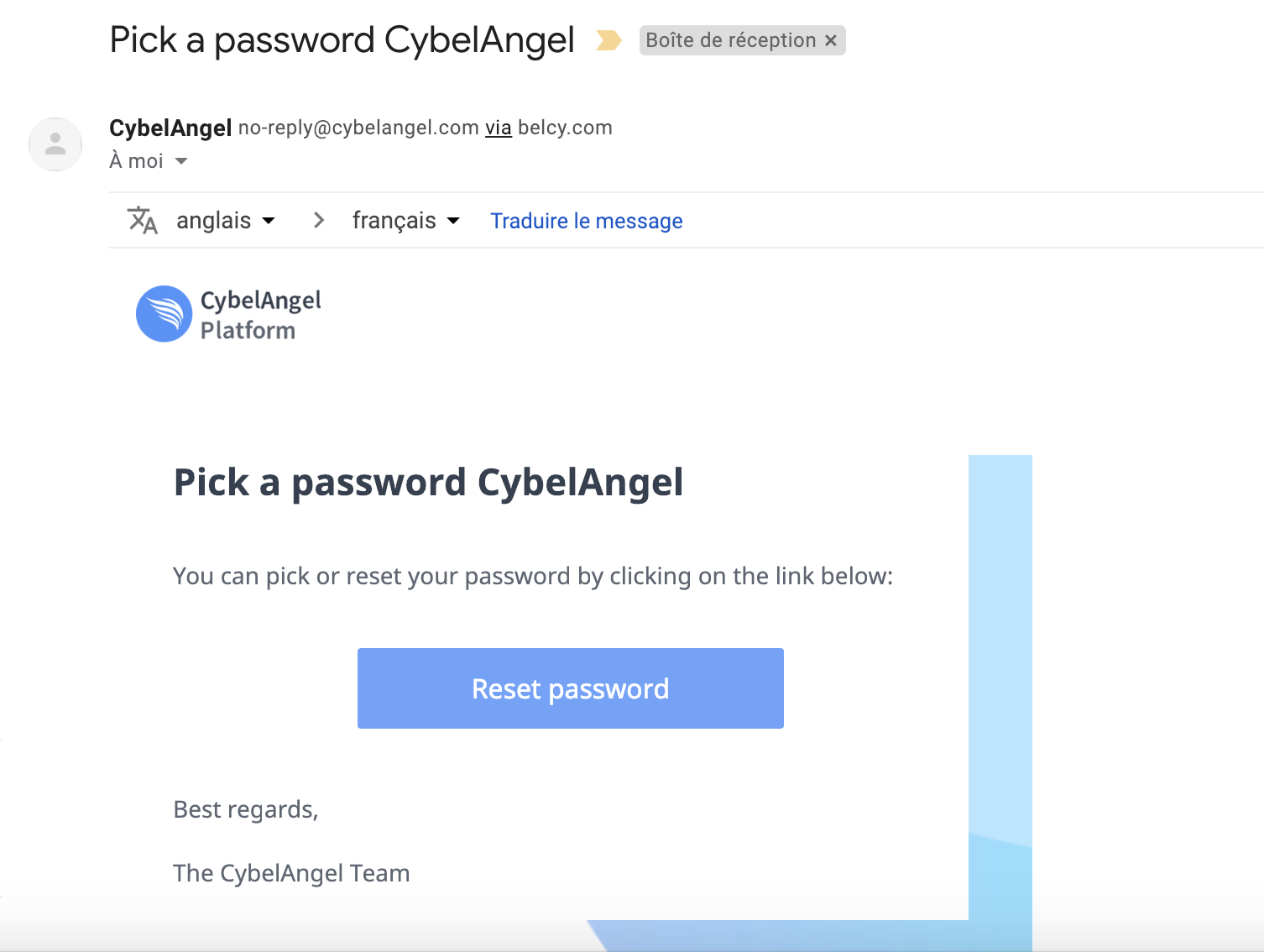Viewport: 1264px width, 952px height.
Task: Click the bold CybelAngel sender name
Action: tap(170, 128)
